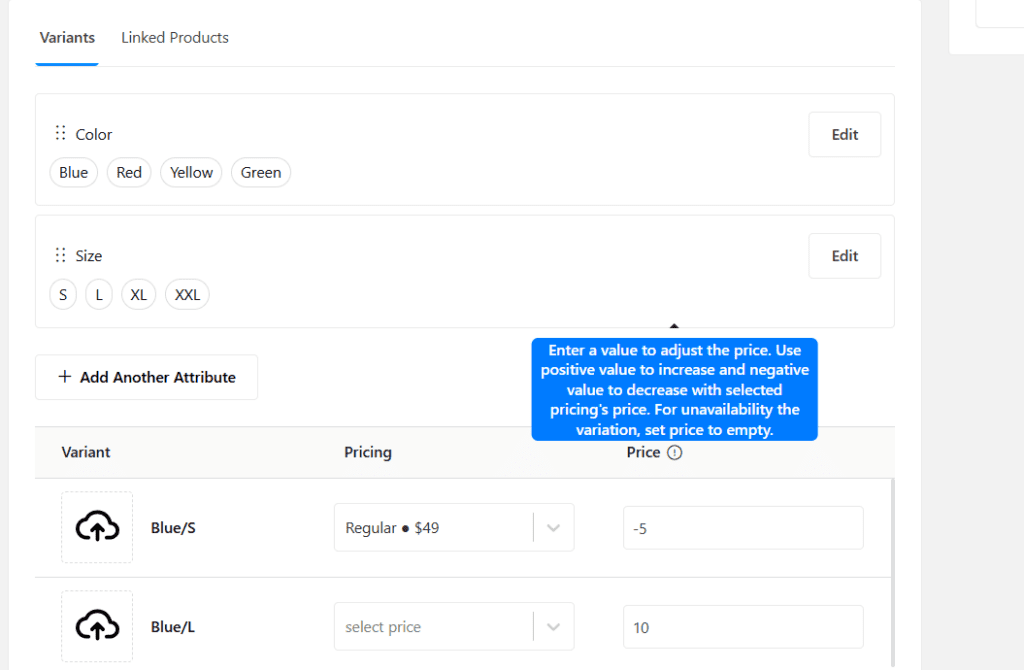The width and height of the screenshot is (1024, 670).
Task: Click the price field containing 10
Action: 742,626
